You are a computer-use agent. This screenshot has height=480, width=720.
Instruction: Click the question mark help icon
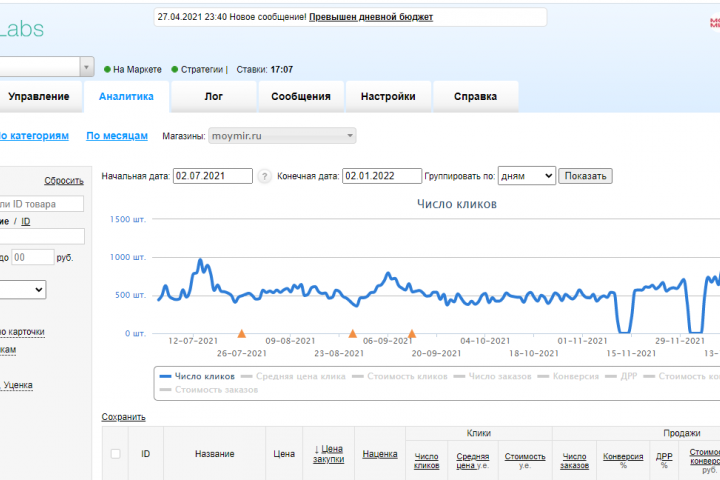[264, 176]
